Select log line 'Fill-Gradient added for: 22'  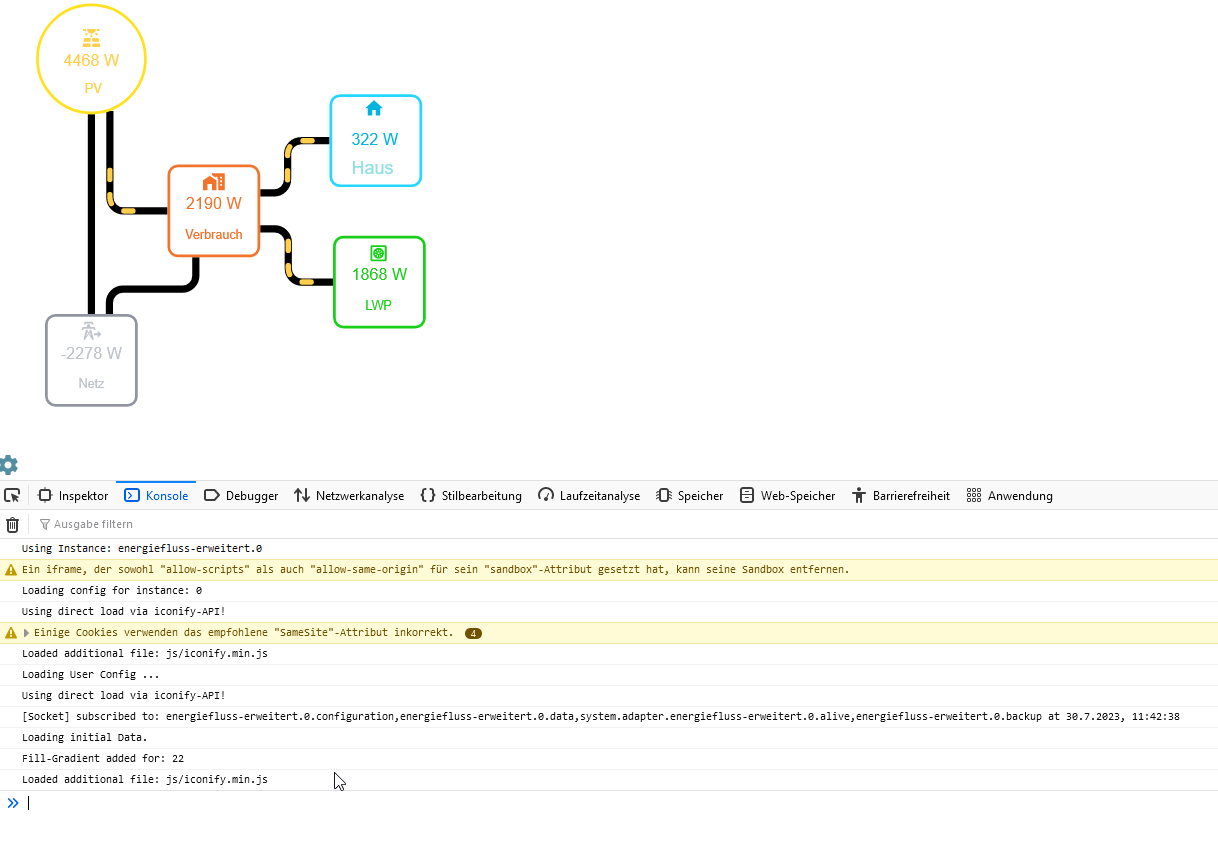click(103, 758)
